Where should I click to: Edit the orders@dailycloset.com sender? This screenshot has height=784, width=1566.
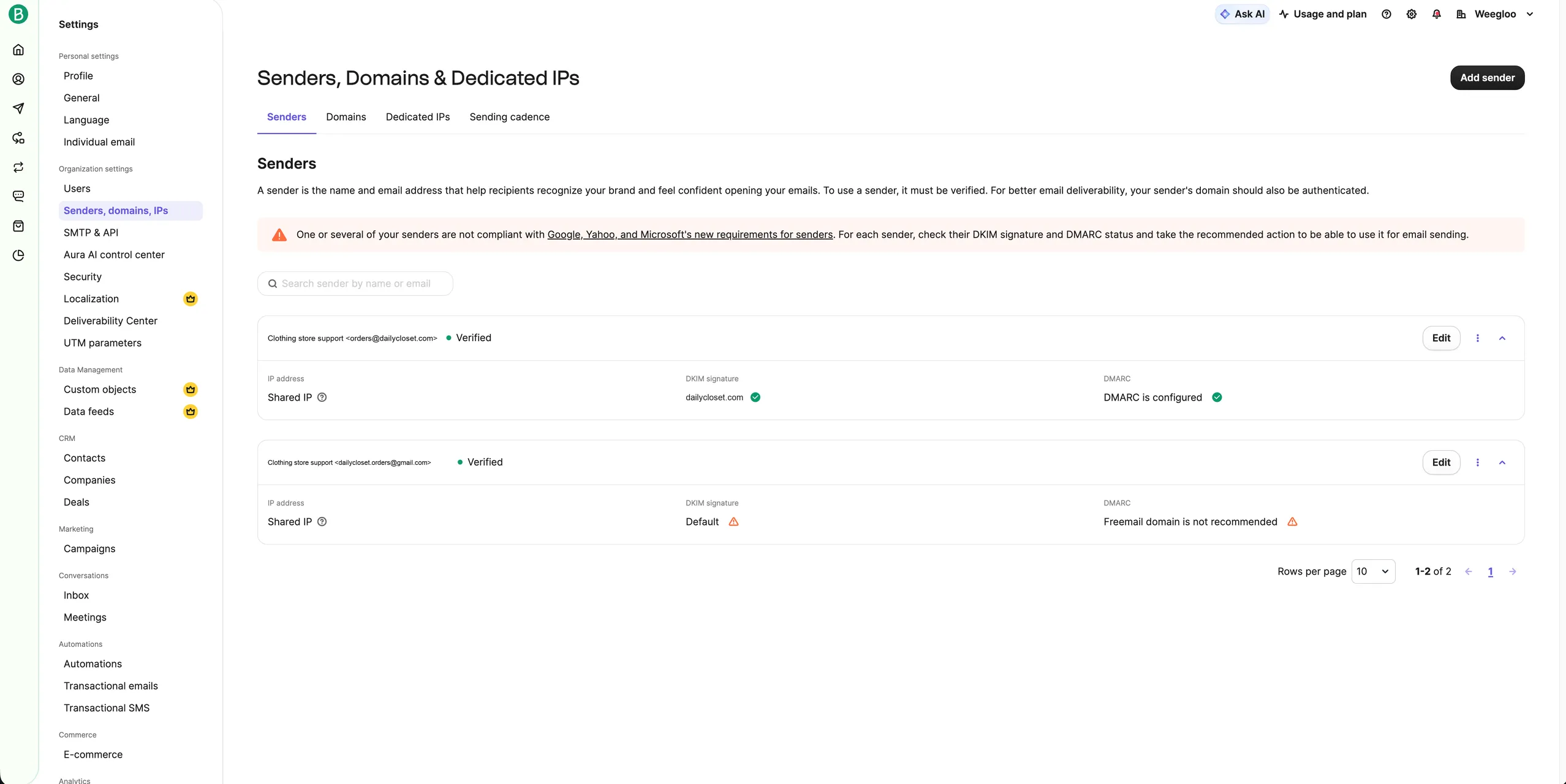tap(1441, 338)
